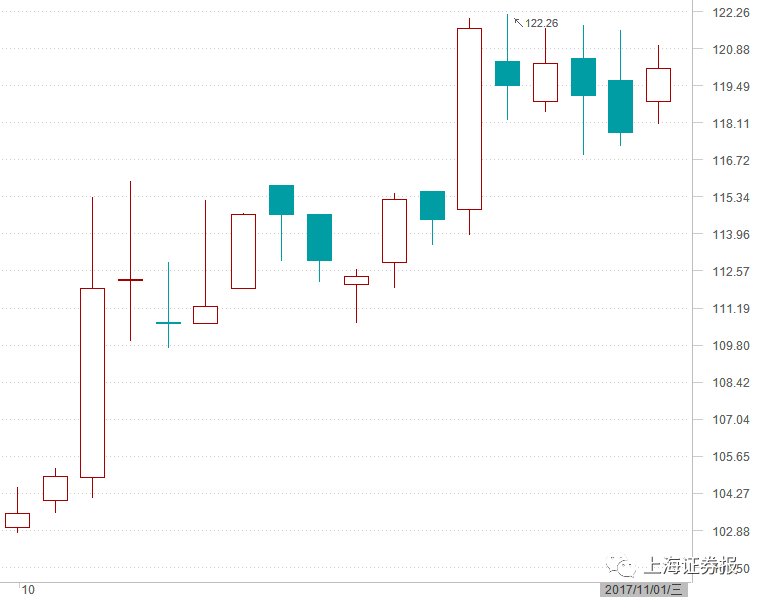762x599 pixels.
Task: Click the 116.72 price axis label
Action: click(730, 161)
